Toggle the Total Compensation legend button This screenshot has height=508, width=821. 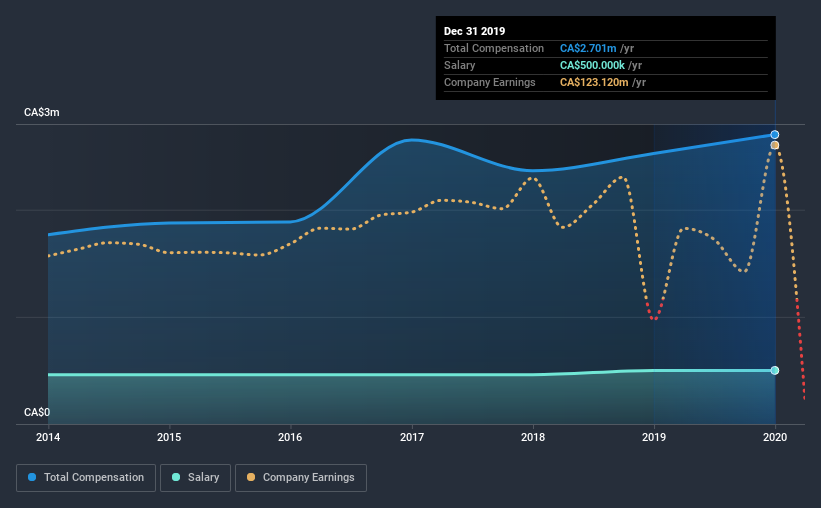tap(86, 478)
